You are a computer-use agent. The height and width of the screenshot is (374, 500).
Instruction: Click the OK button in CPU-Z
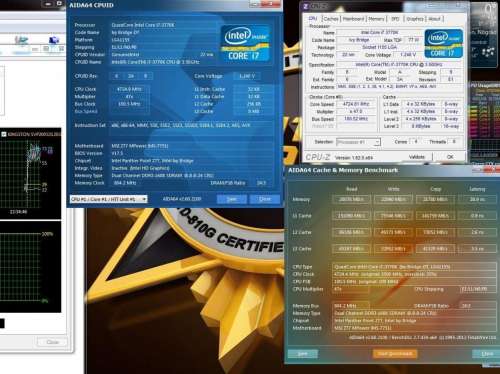pos(450,157)
